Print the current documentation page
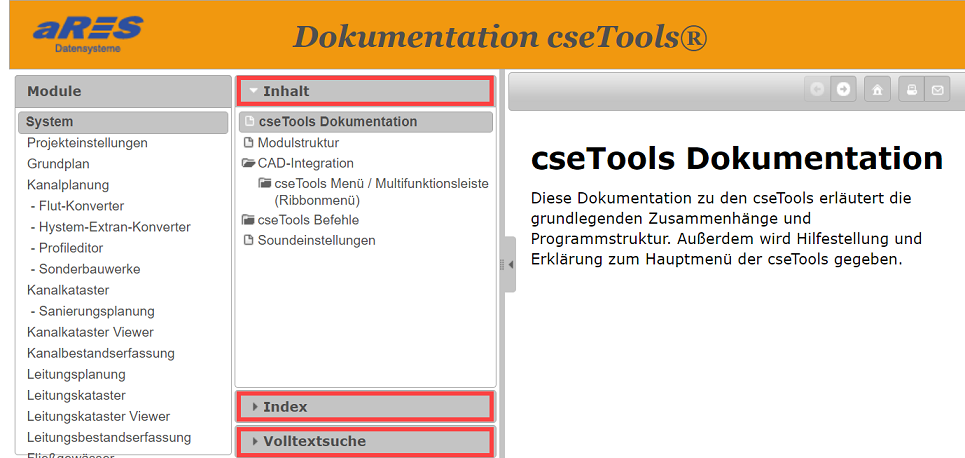The width and height of the screenshot is (965, 458). tap(911, 90)
